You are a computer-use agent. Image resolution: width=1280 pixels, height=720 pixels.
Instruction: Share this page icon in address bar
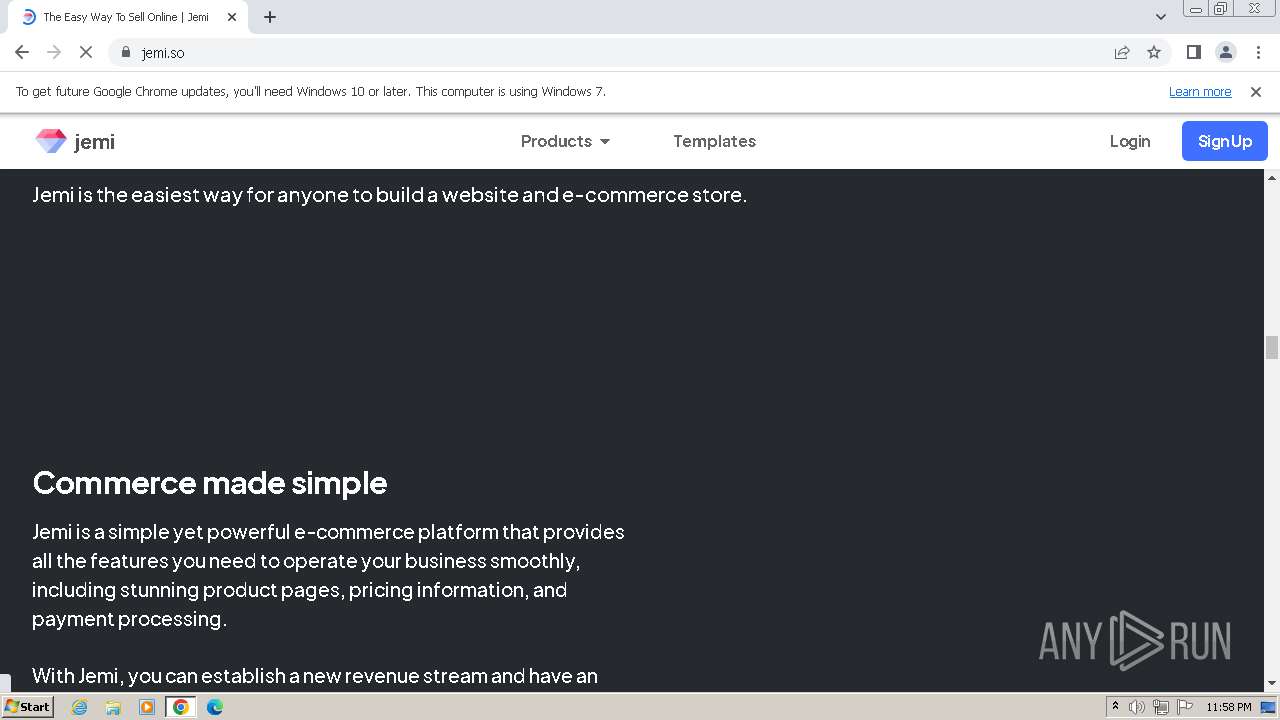tap(1122, 52)
